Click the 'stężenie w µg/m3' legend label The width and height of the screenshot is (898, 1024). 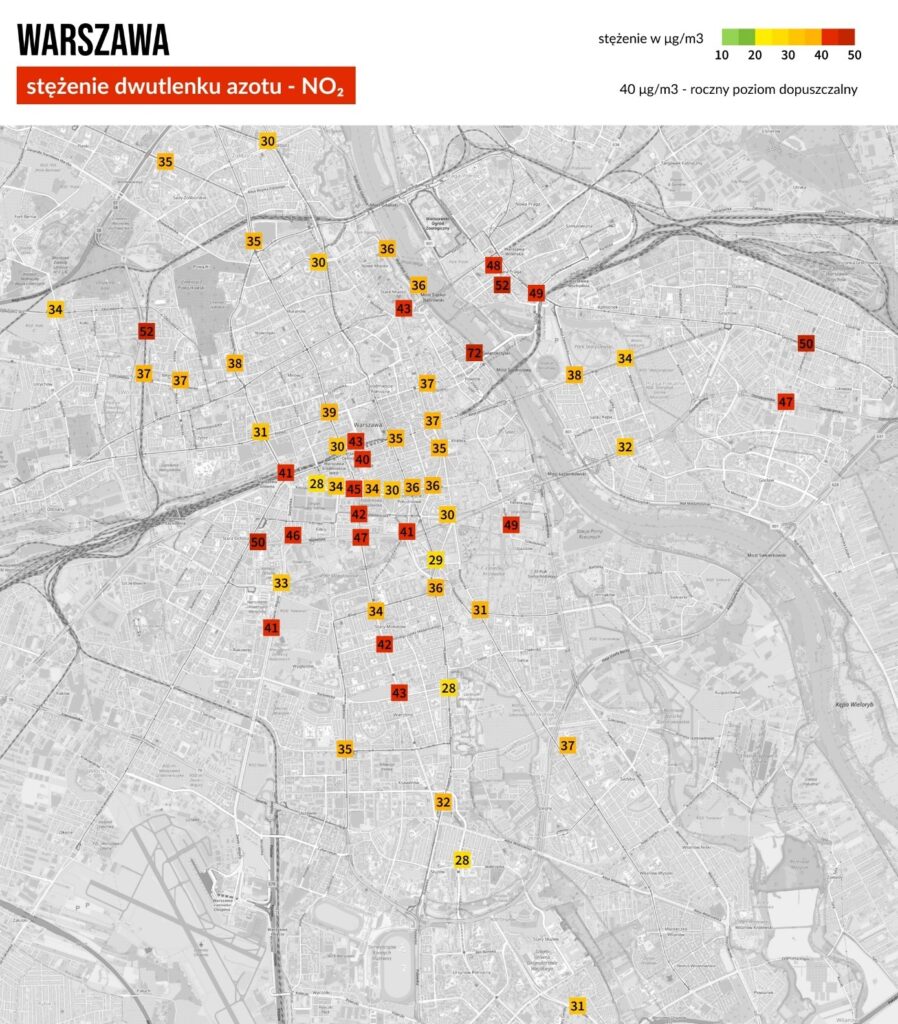[650, 39]
